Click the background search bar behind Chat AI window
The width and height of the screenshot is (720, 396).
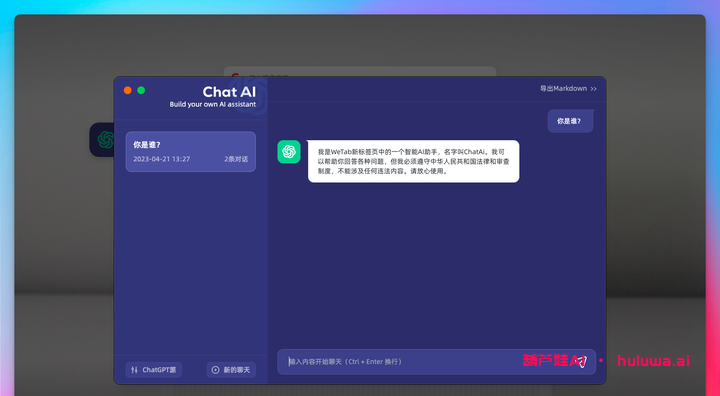pyautogui.click(x=360, y=72)
